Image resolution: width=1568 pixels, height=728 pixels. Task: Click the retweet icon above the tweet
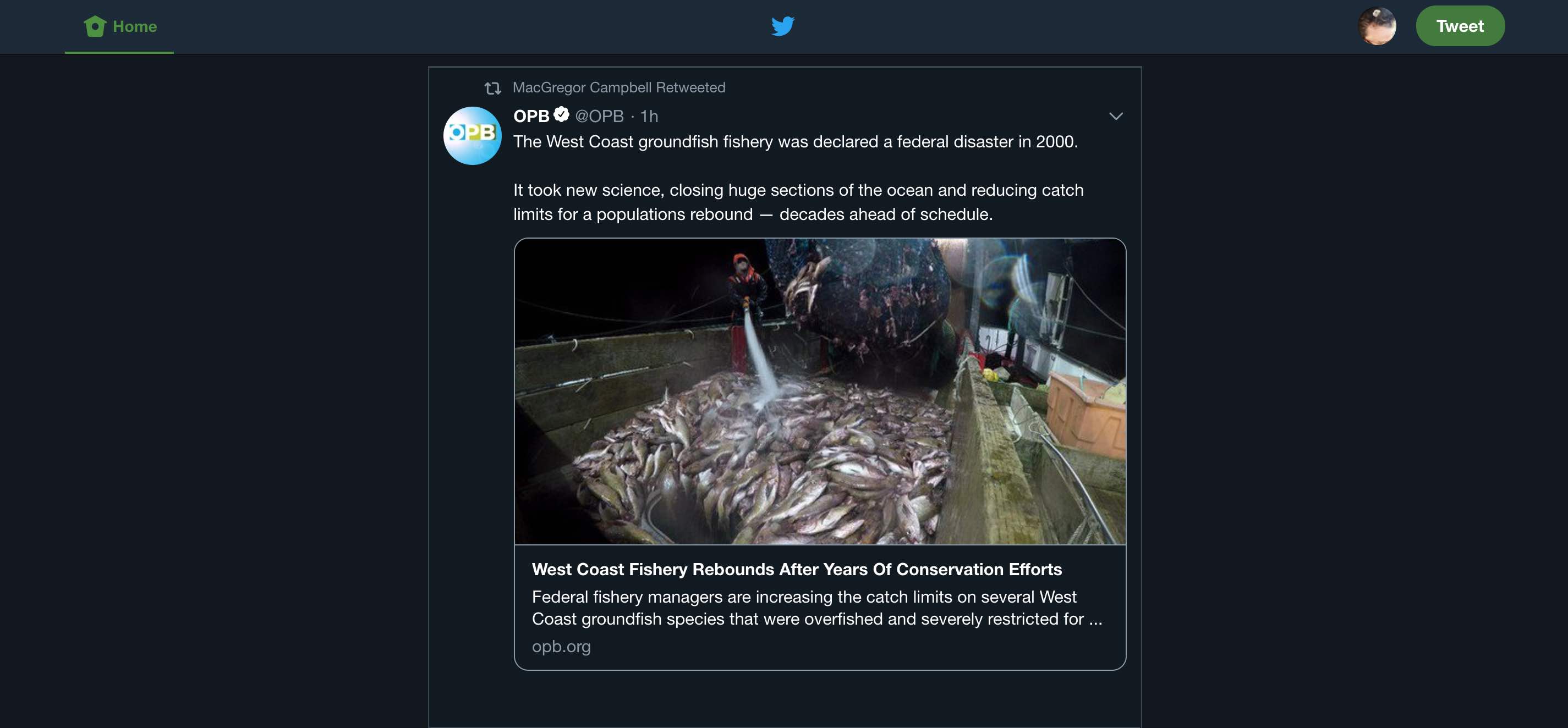494,87
